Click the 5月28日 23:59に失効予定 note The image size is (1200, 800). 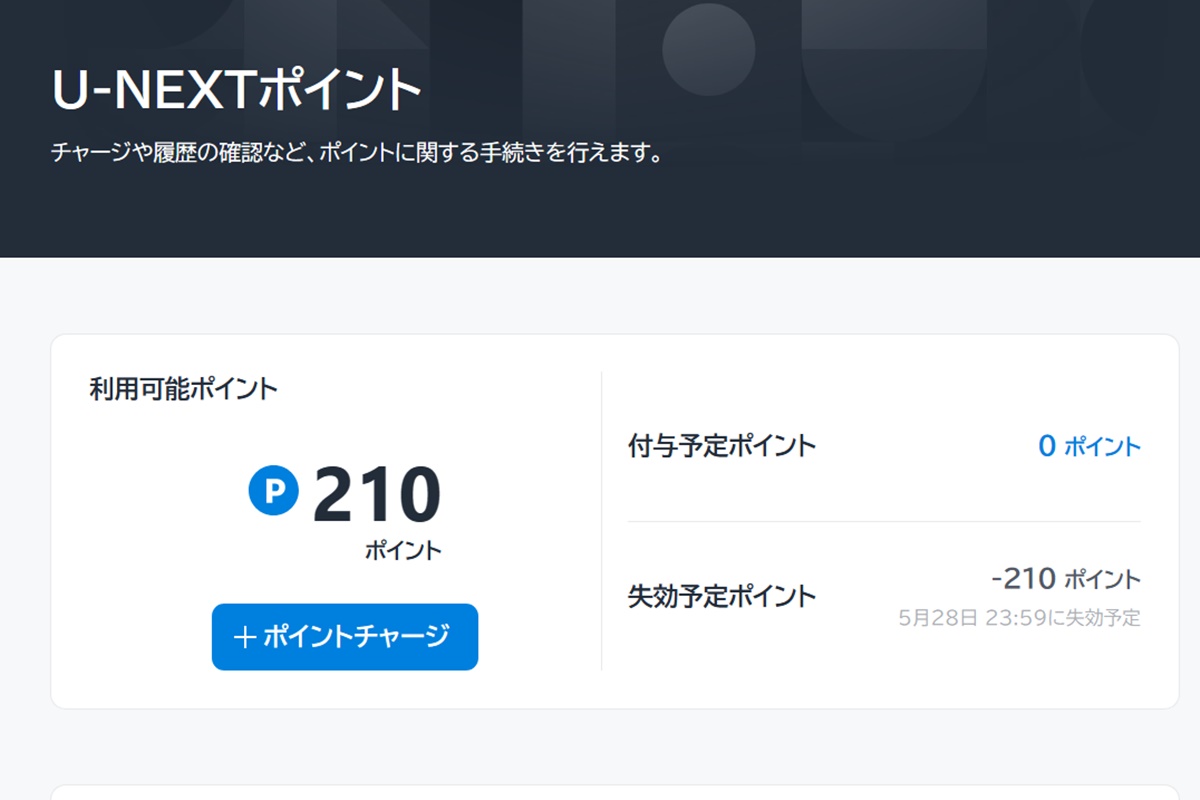click(1019, 617)
